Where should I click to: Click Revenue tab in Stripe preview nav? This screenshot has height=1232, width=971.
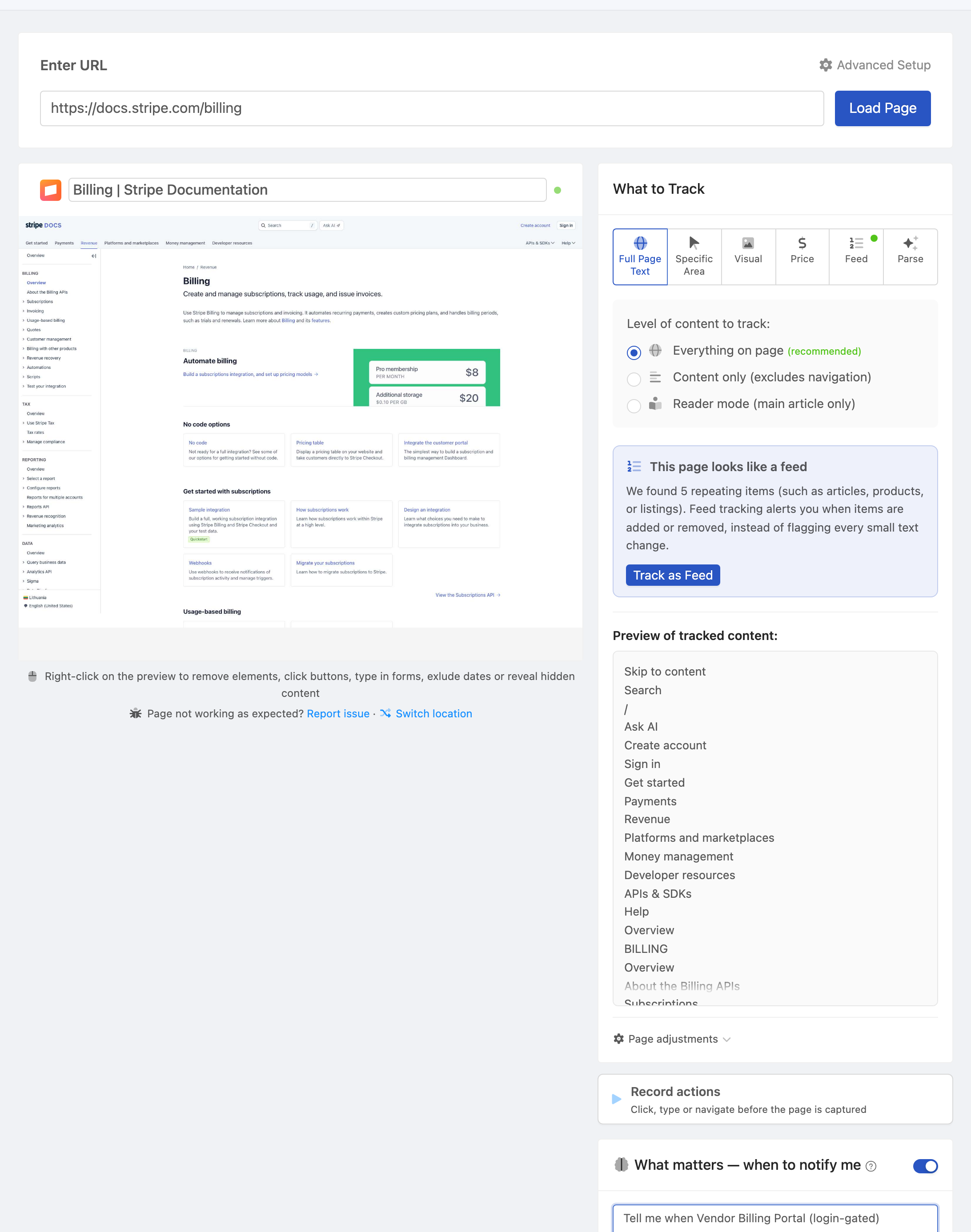[88, 243]
